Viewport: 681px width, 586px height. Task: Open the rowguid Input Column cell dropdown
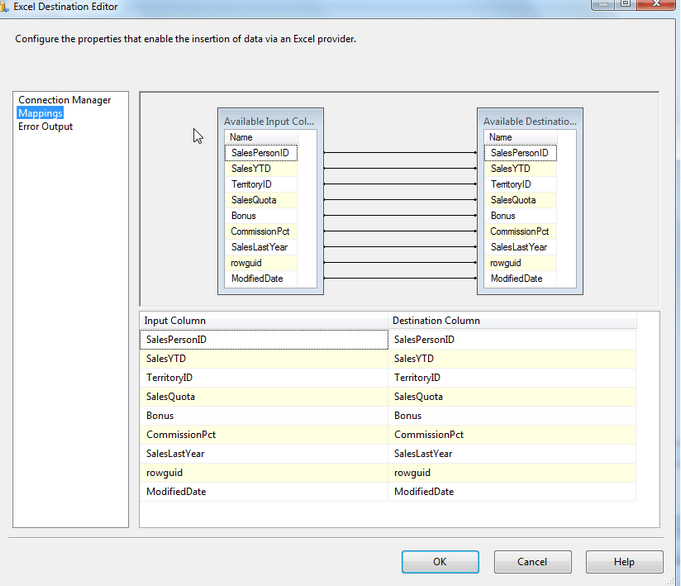click(x=264, y=473)
